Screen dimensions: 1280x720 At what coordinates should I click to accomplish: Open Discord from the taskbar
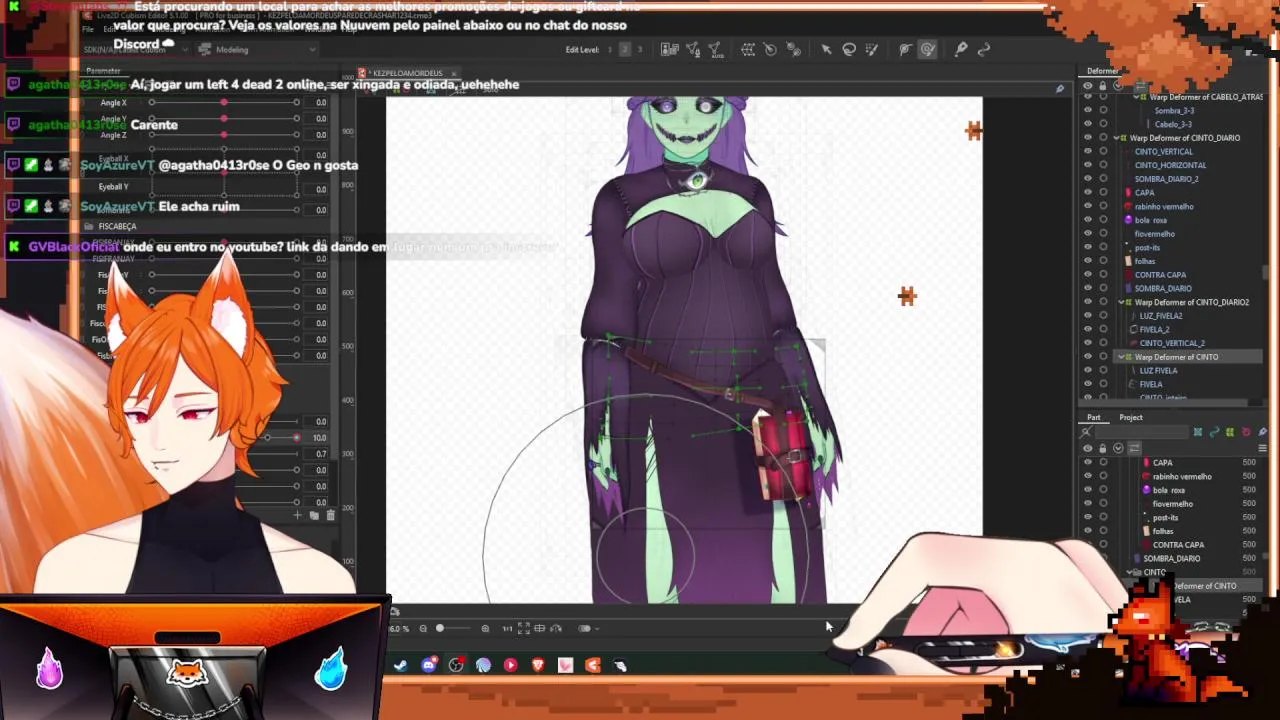429,665
